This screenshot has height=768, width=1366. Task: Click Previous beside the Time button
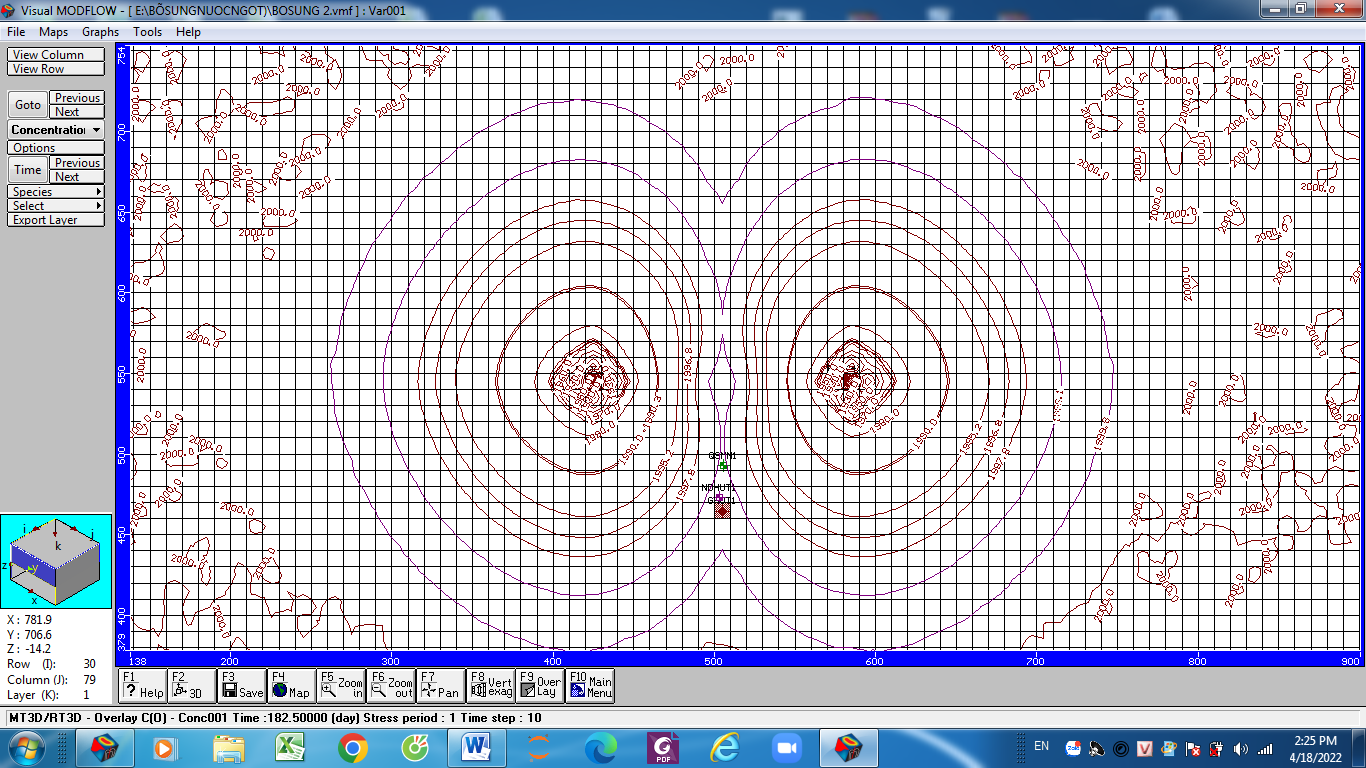[x=77, y=163]
